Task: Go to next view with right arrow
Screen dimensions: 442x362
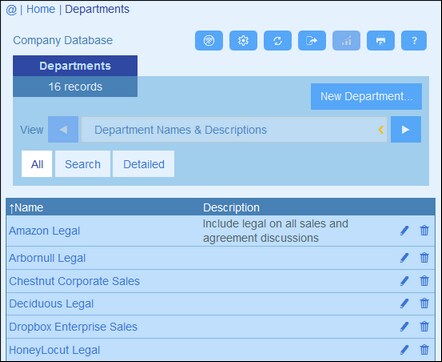Action: pyautogui.click(x=406, y=129)
